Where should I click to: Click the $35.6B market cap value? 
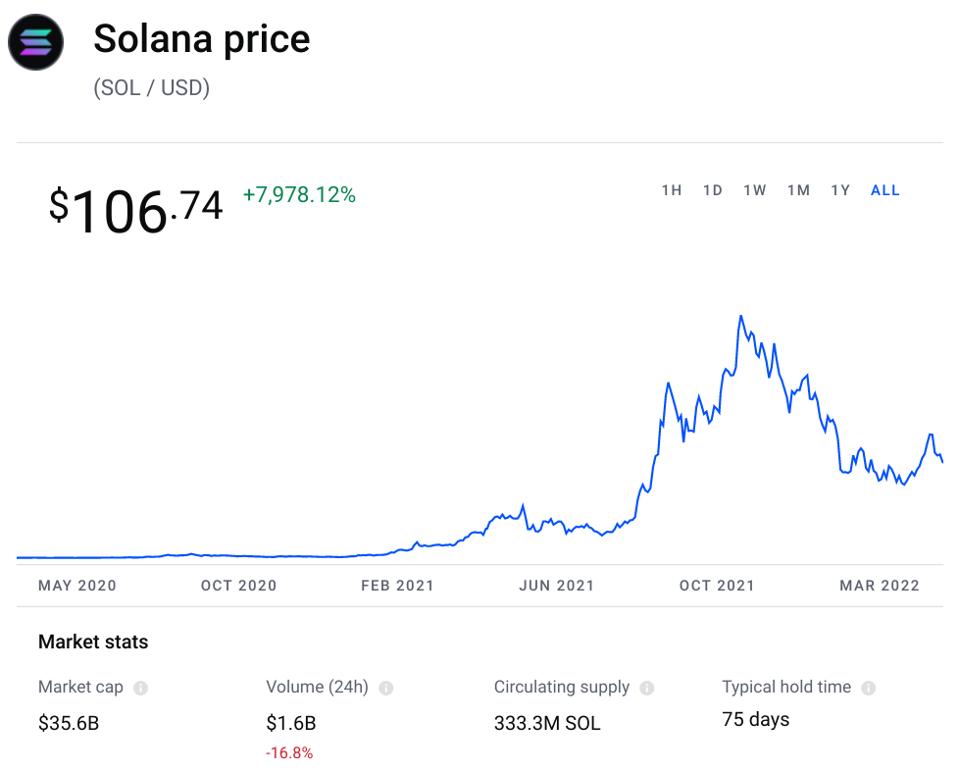pos(68,723)
